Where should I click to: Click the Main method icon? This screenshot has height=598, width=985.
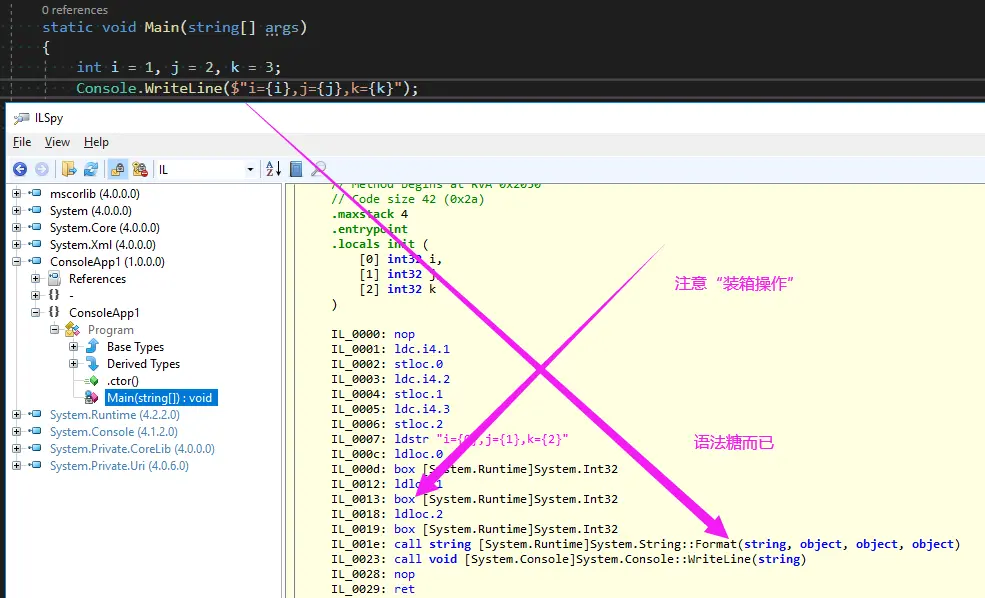point(92,398)
